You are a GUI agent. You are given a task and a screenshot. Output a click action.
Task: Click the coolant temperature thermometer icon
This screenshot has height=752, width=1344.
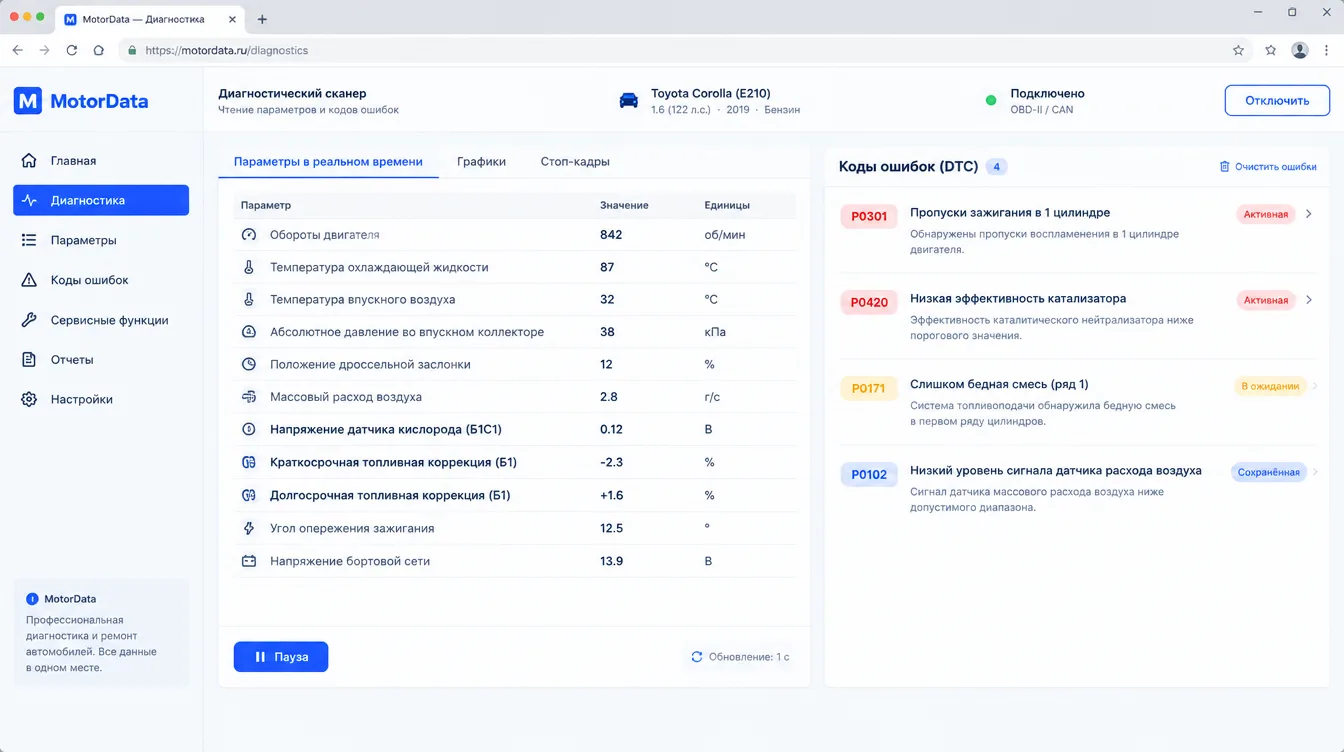[249, 267]
